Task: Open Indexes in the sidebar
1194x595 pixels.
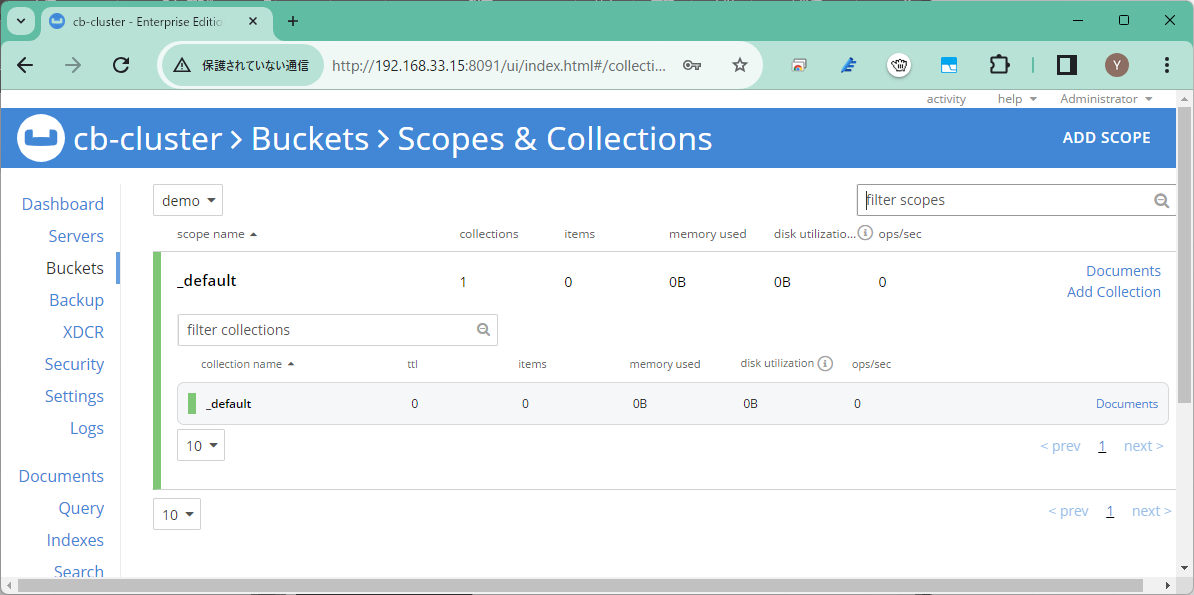Action: pos(75,540)
